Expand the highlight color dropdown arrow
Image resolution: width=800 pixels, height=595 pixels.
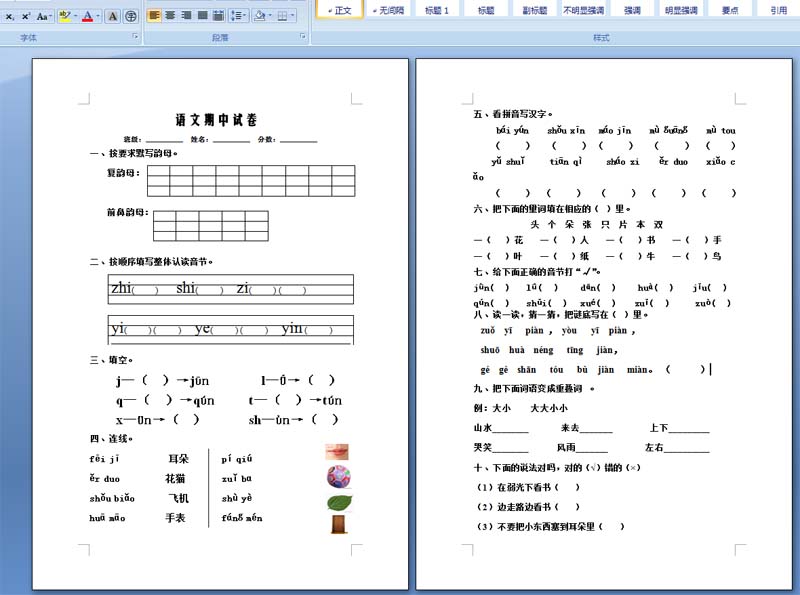[x=76, y=16]
